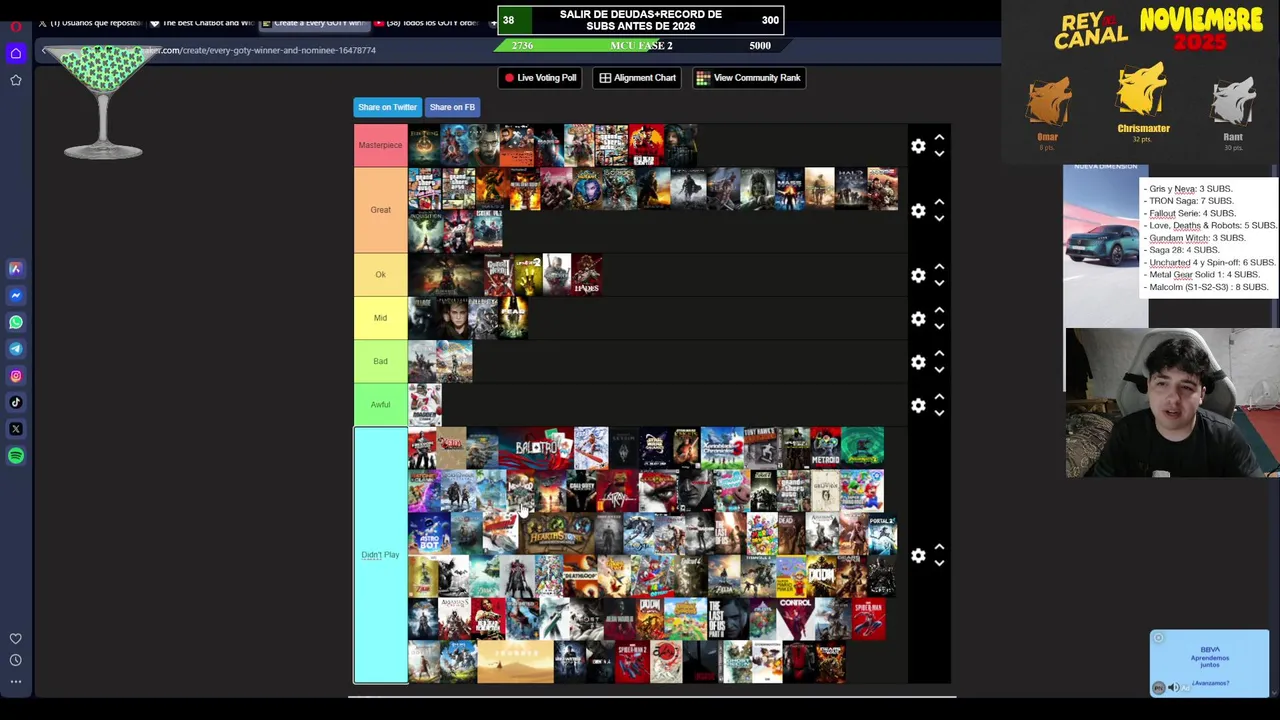Go to Opera home start page icon
Image resolution: width=1280 pixels, height=720 pixels.
pos(16,53)
